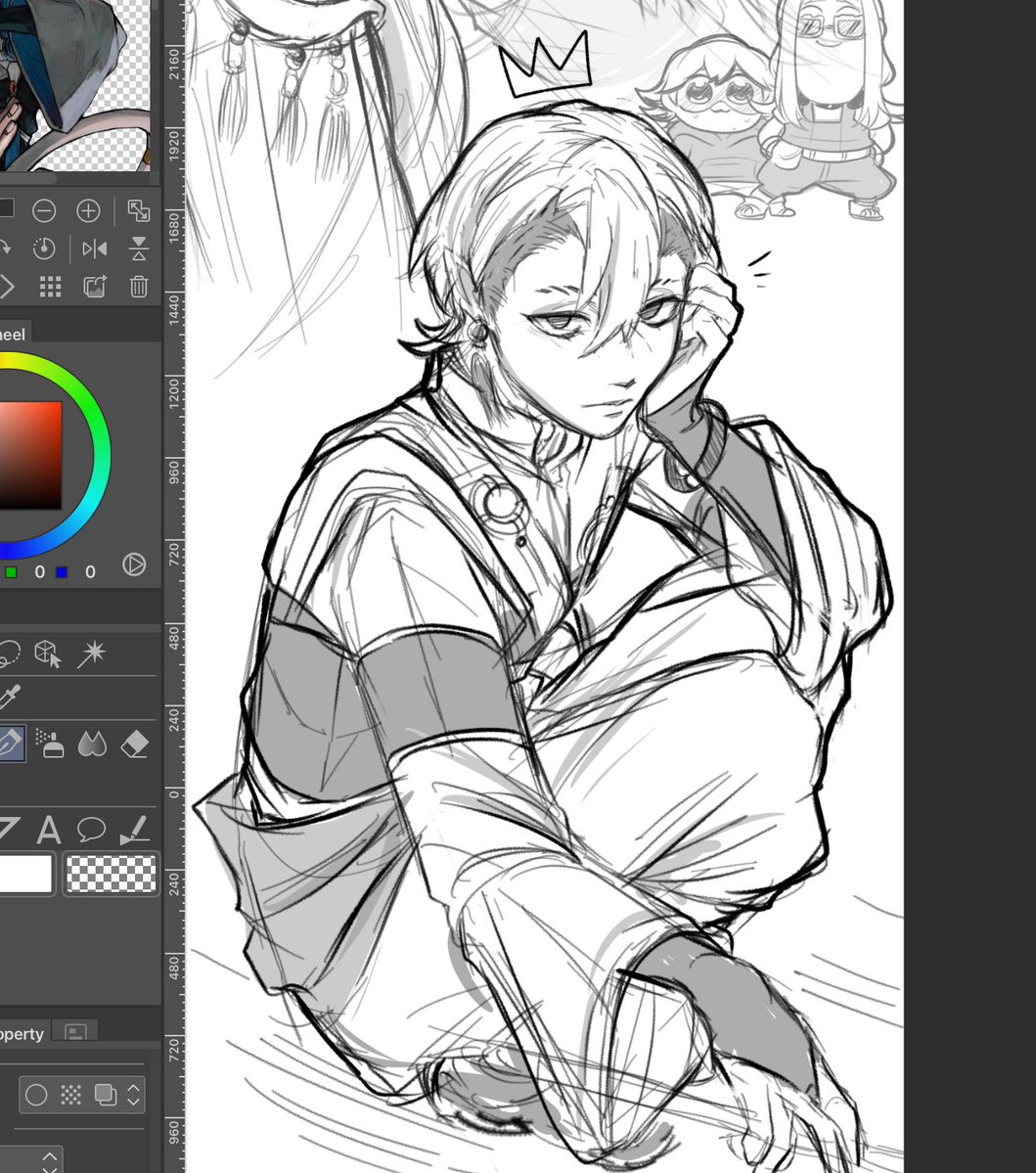Click the Navigator preview thumbnail
Image resolution: width=1036 pixels, height=1173 pixels.
(x=74, y=85)
